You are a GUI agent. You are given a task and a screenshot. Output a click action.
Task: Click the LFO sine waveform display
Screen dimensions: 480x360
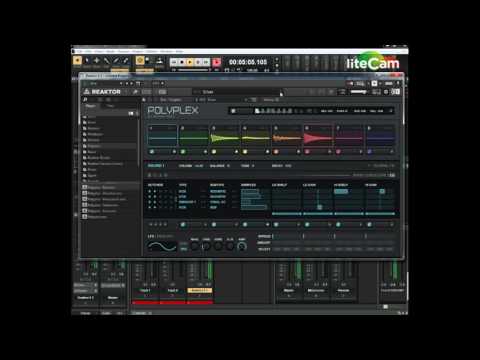pos(162,246)
